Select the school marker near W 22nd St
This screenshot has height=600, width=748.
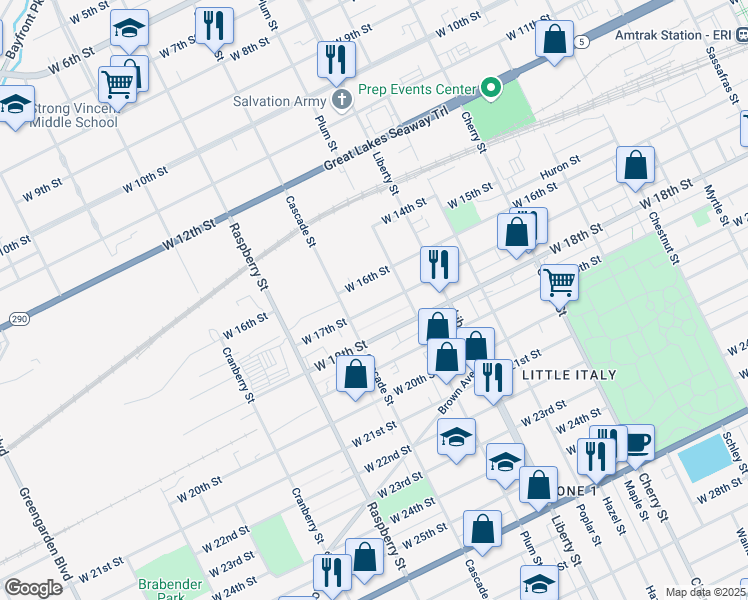[456, 439]
